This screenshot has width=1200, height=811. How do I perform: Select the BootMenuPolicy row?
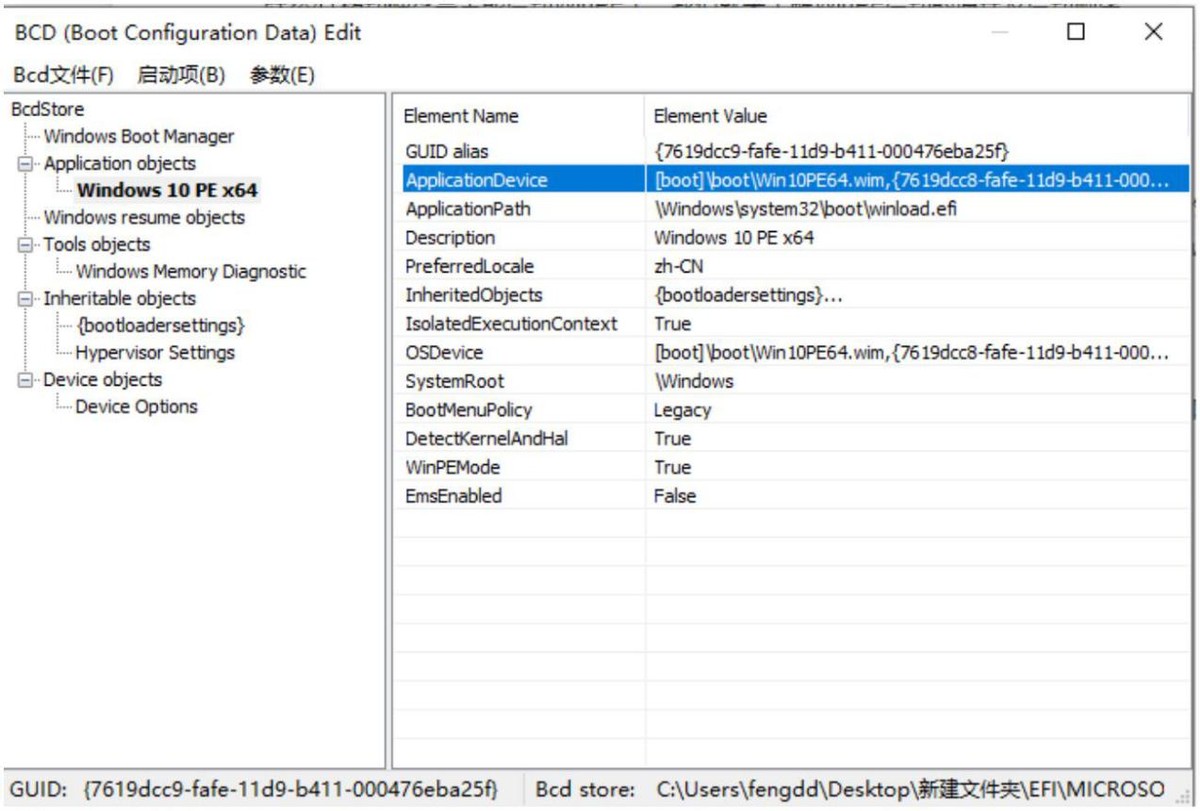point(791,410)
